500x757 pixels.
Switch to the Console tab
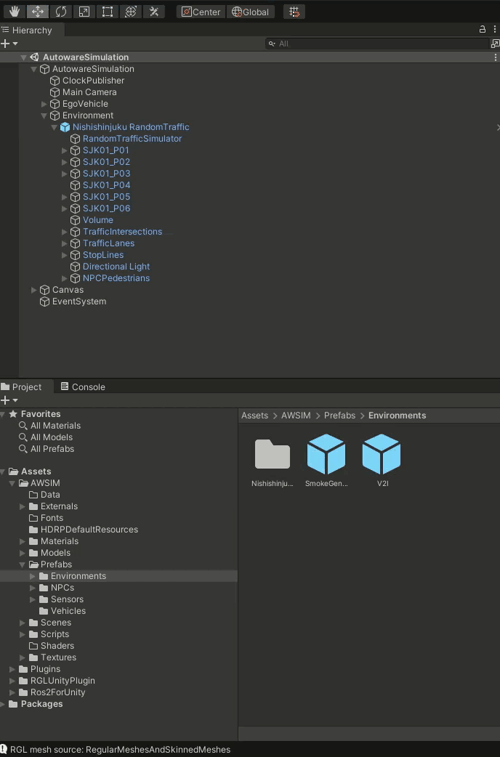click(83, 387)
